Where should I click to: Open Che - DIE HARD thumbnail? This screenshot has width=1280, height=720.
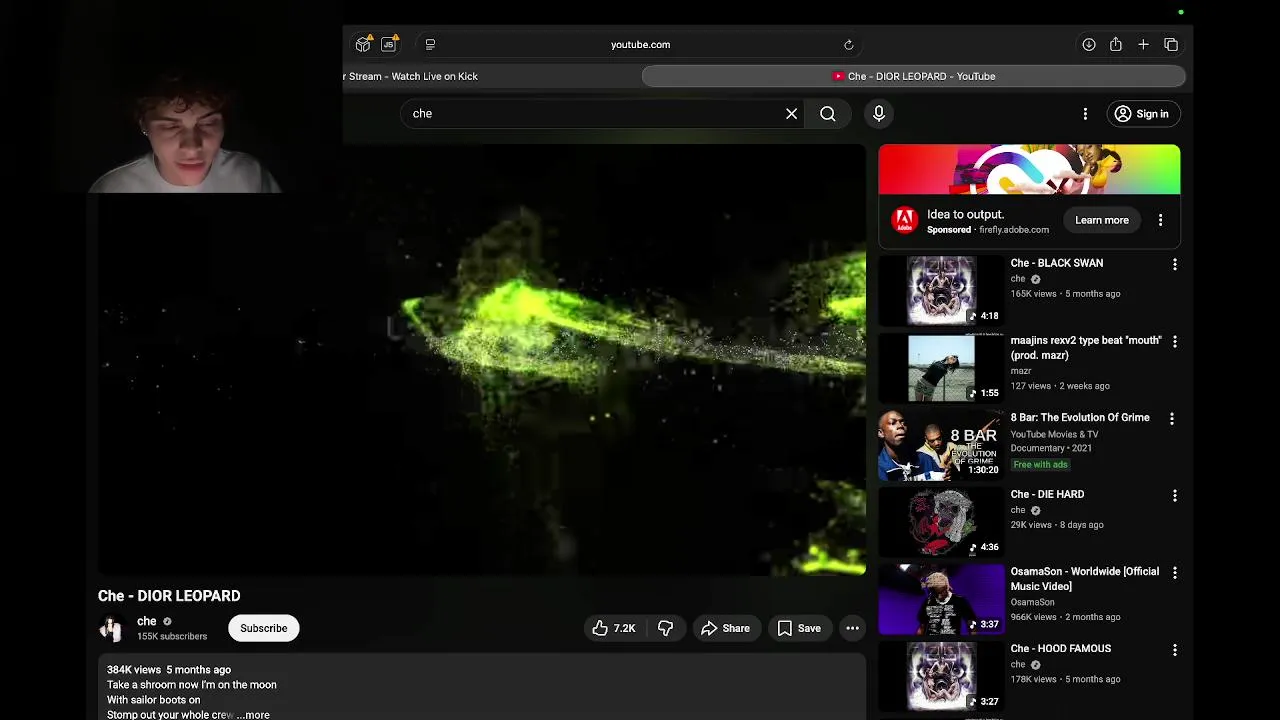(941, 522)
